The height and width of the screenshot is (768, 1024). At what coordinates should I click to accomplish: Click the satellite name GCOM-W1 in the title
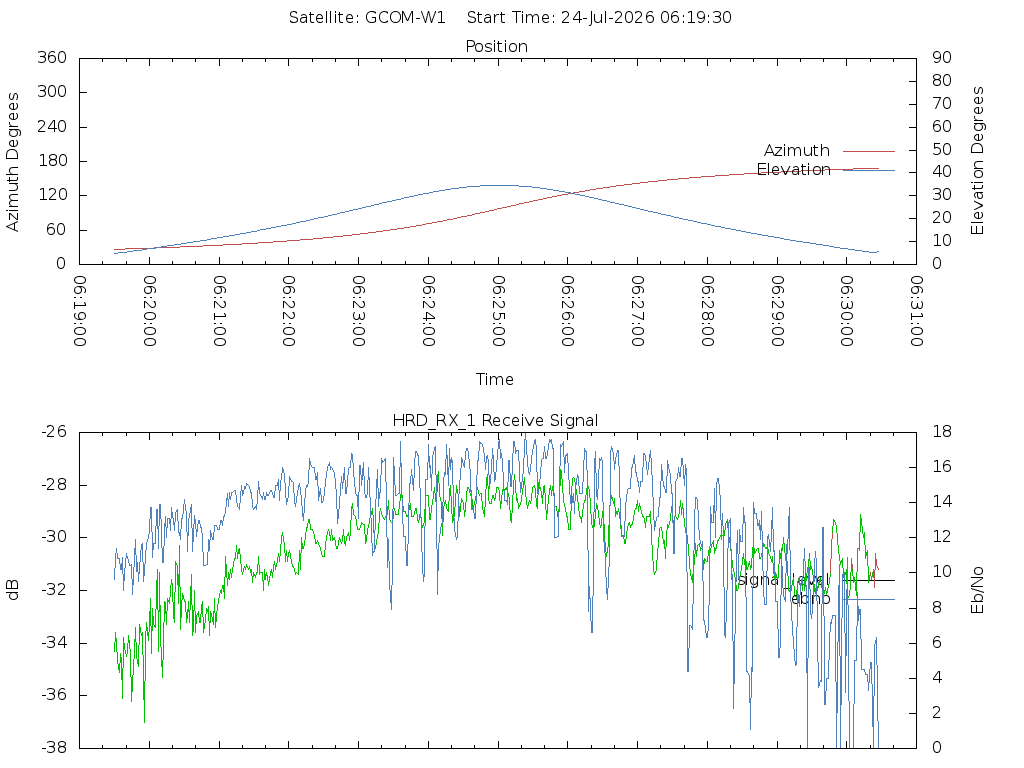coord(405,18)
